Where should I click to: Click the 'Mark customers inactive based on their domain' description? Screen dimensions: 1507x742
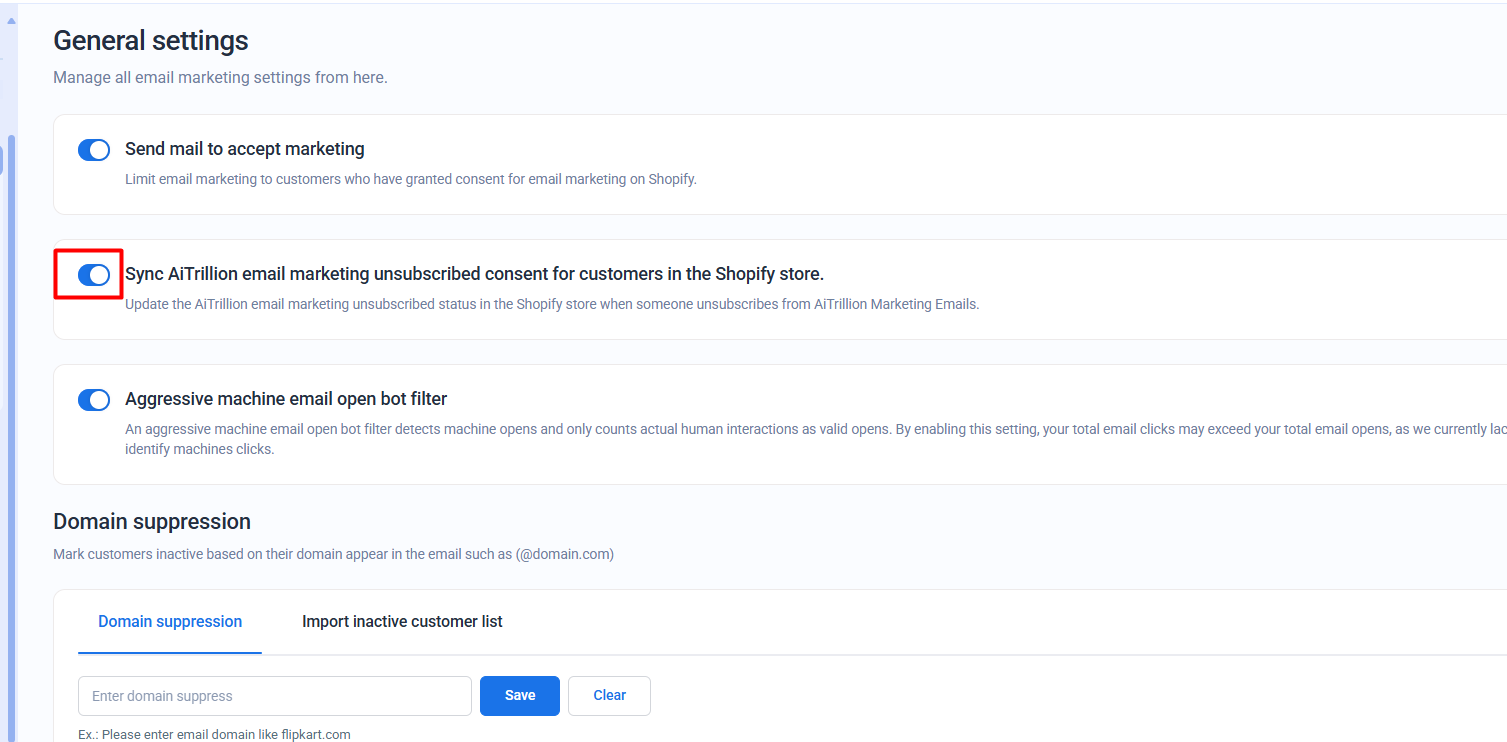click(333, 554)
